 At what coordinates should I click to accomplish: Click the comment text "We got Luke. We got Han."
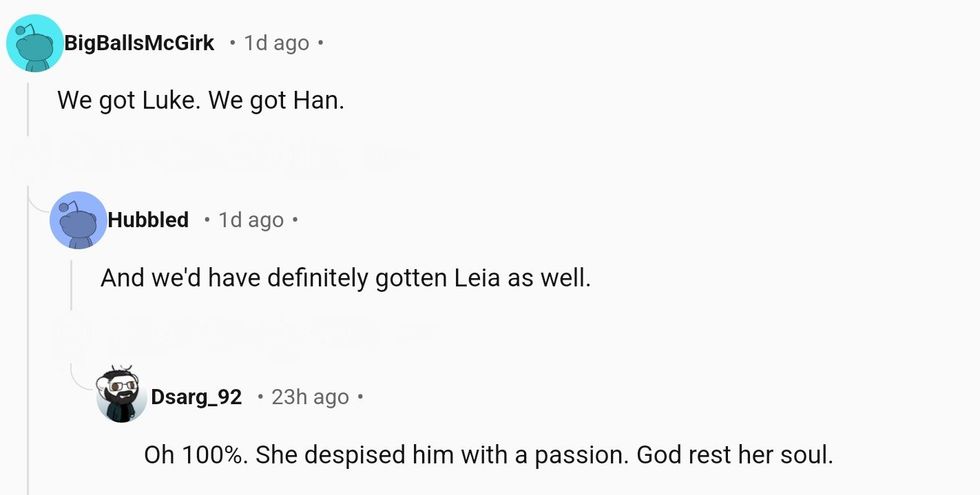point(201,103)
